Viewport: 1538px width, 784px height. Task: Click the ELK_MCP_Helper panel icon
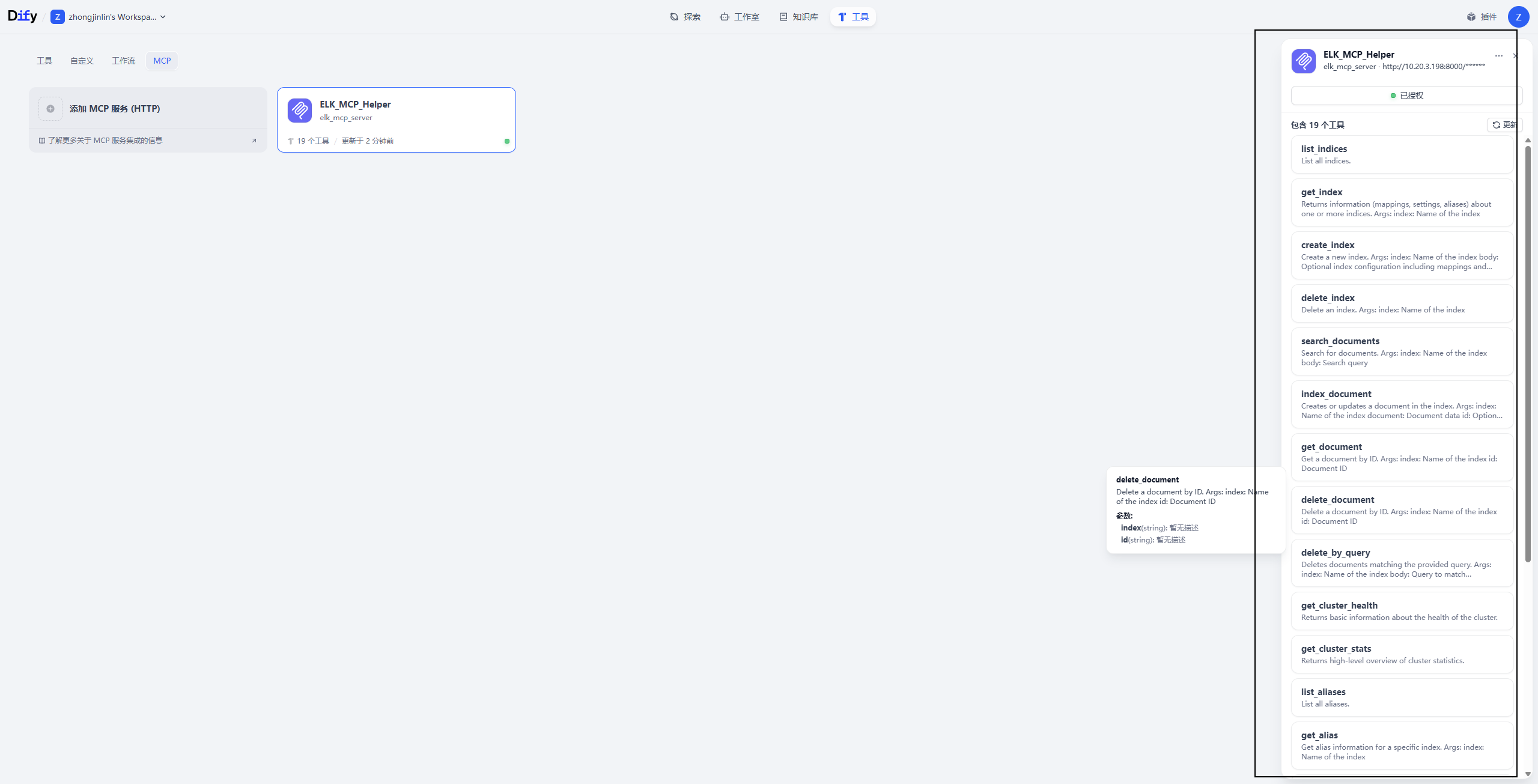[x=1304, y=61]
